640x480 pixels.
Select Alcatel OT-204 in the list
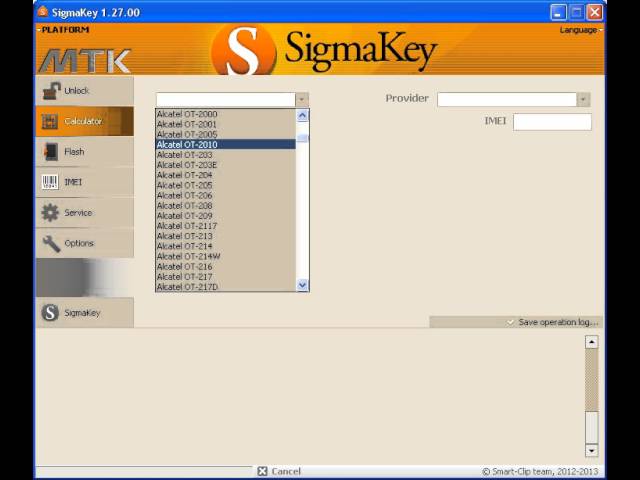pos(226,175)
